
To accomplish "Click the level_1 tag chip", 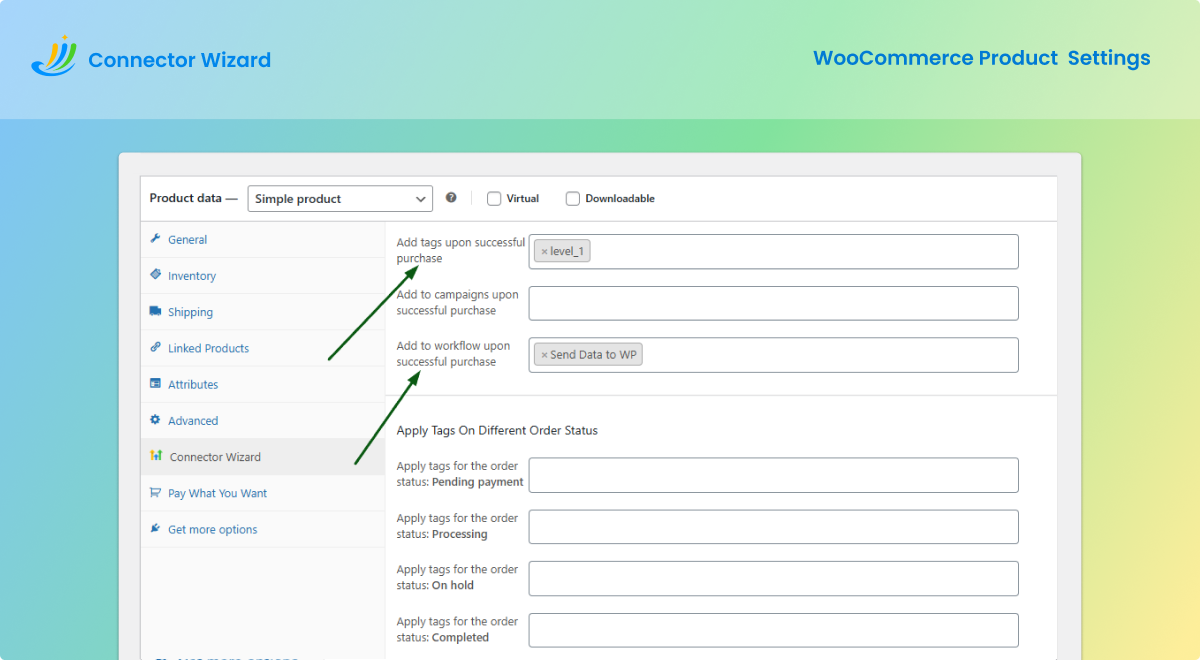I will point(562,252).
